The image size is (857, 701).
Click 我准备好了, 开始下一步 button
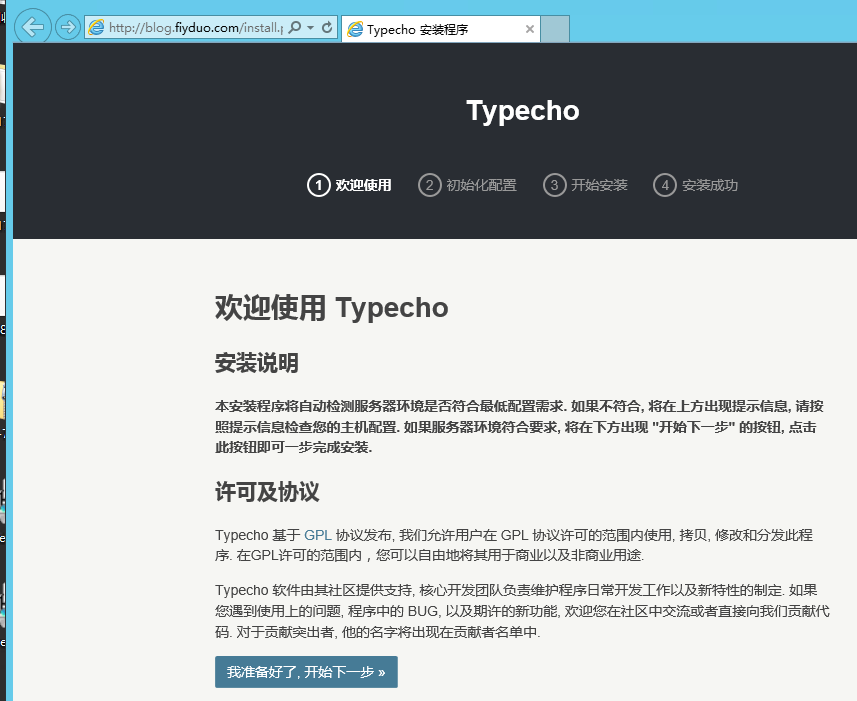(x=306, y=672)
